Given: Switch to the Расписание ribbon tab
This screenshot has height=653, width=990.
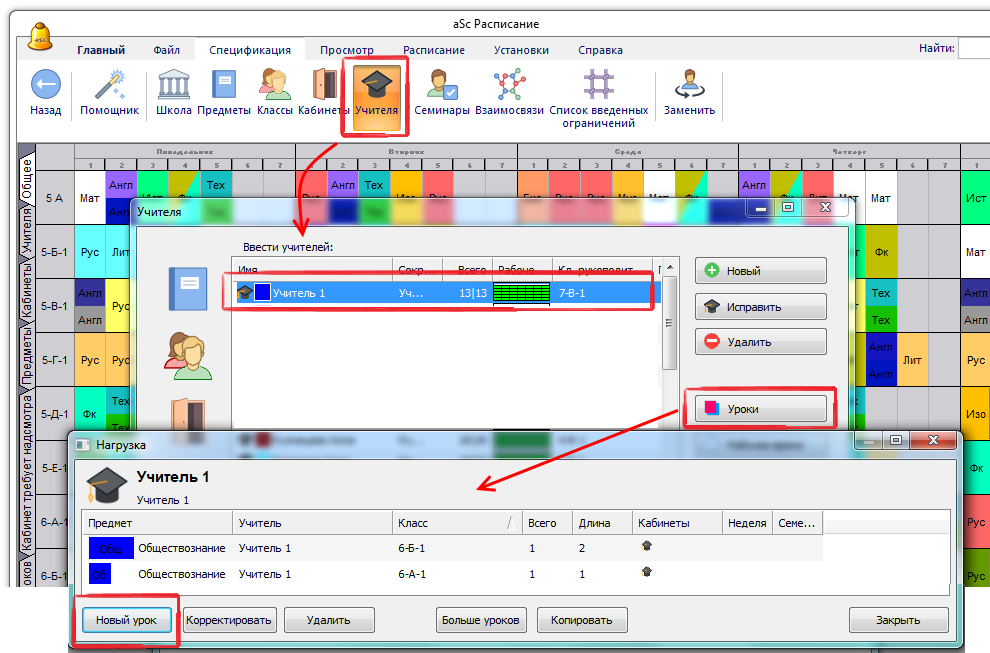Looking at the screenshot, I should (433, 50).
